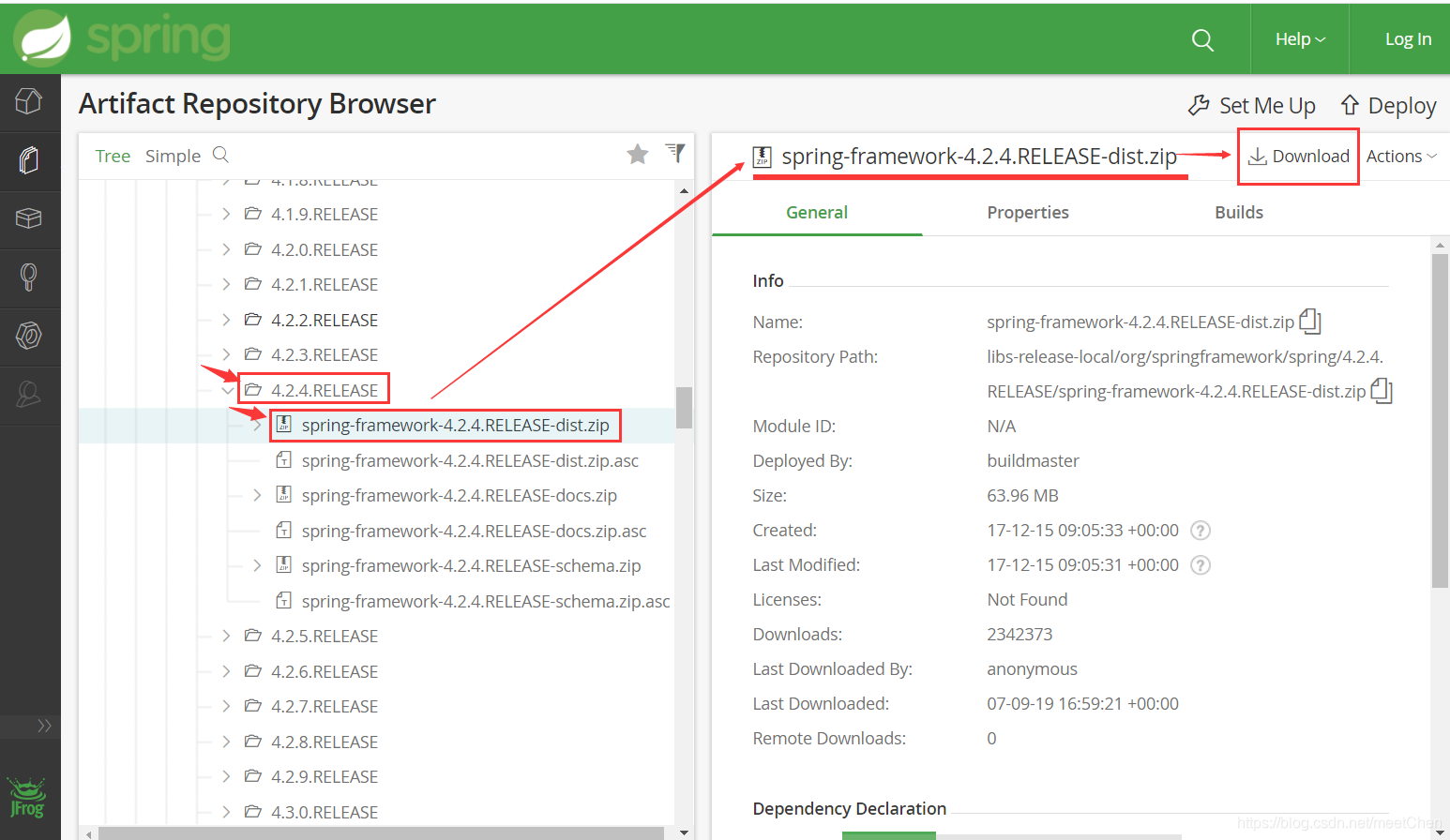Open the Help dropdown menu
The width and height of the screenshot is (1450, 840).
1300,39
